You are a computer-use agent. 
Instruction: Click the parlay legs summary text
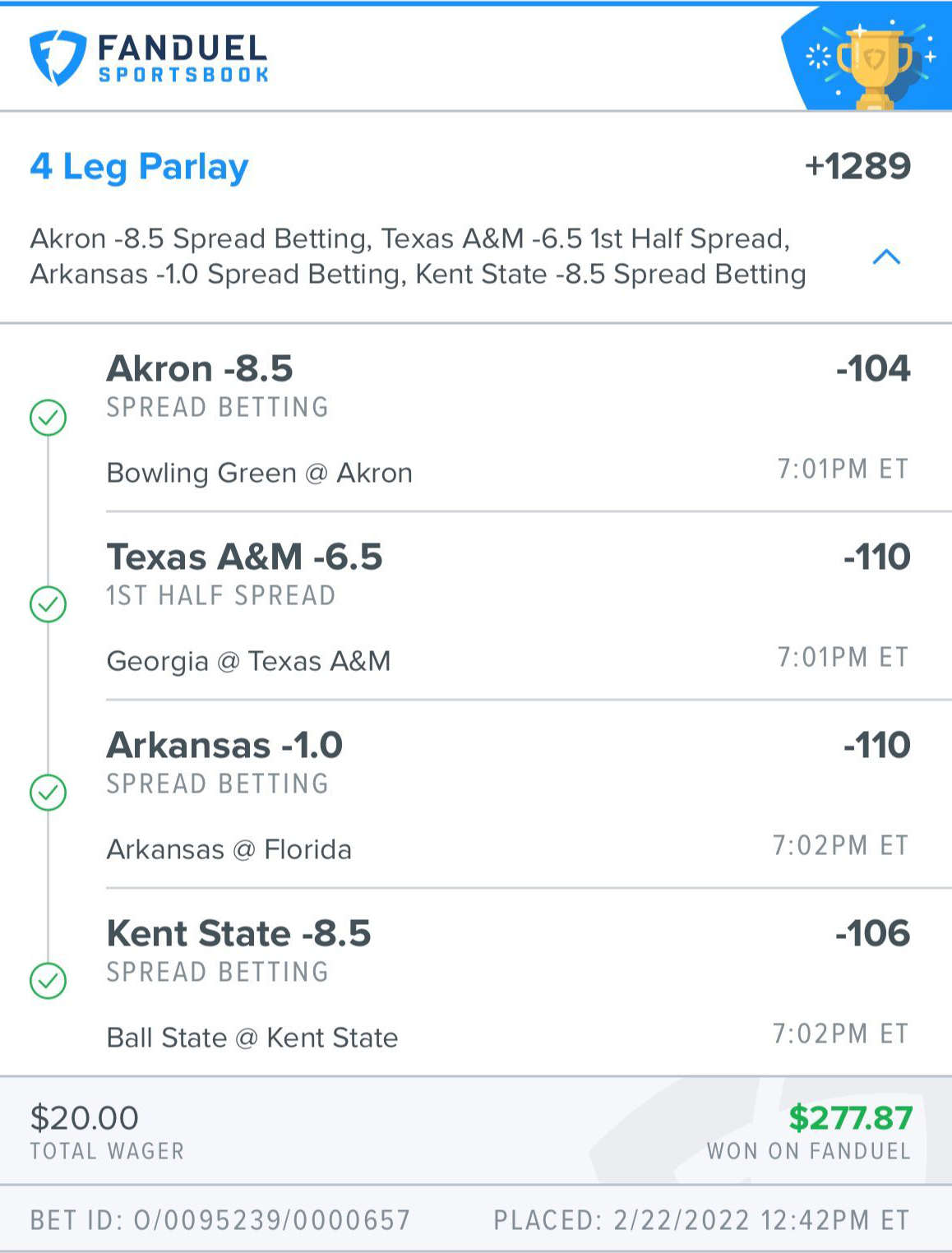[418, 257]
